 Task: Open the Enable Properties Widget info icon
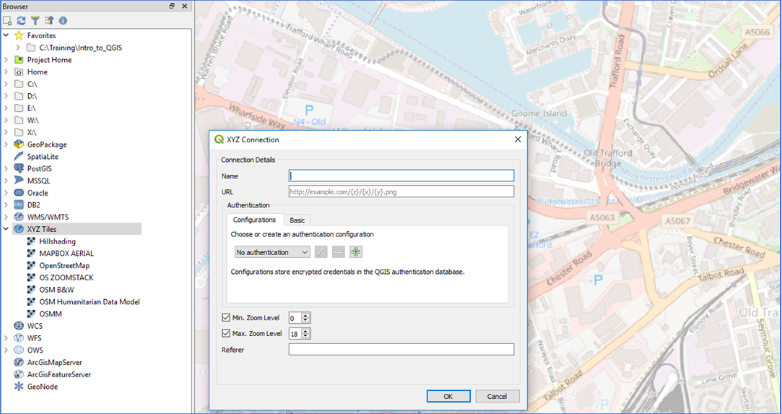(x=63, y=20)
